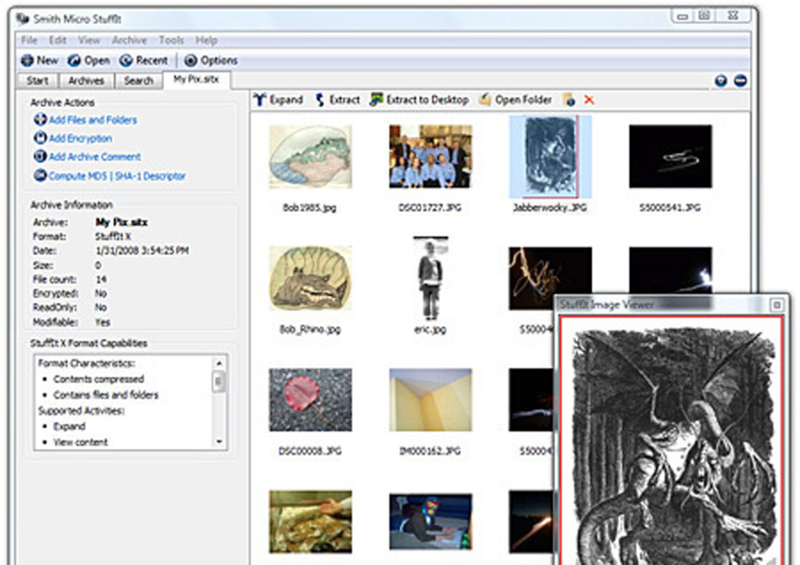The width and height of the screenshot is (800, 565).
Task: Click the Extract toolbar button
Action: [337, 100]
